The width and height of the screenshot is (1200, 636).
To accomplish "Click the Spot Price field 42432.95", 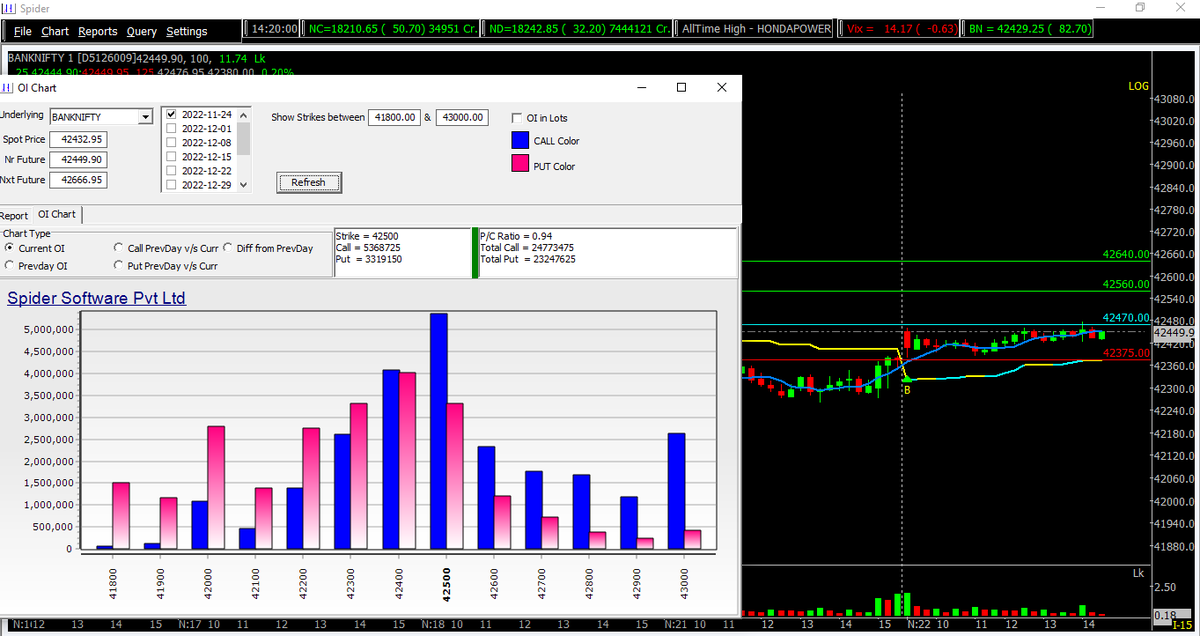I will [x=78, y=139].
